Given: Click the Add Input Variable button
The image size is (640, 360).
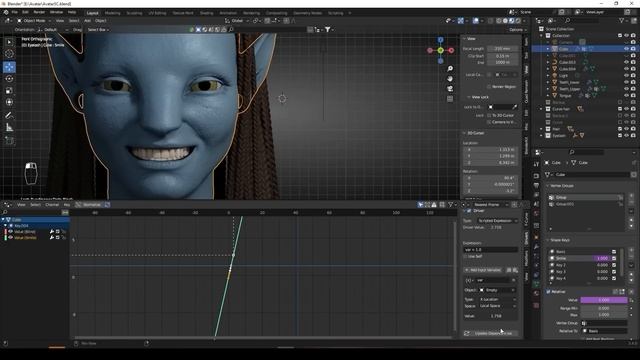Looking at the screenshot, I should point(482,270).
